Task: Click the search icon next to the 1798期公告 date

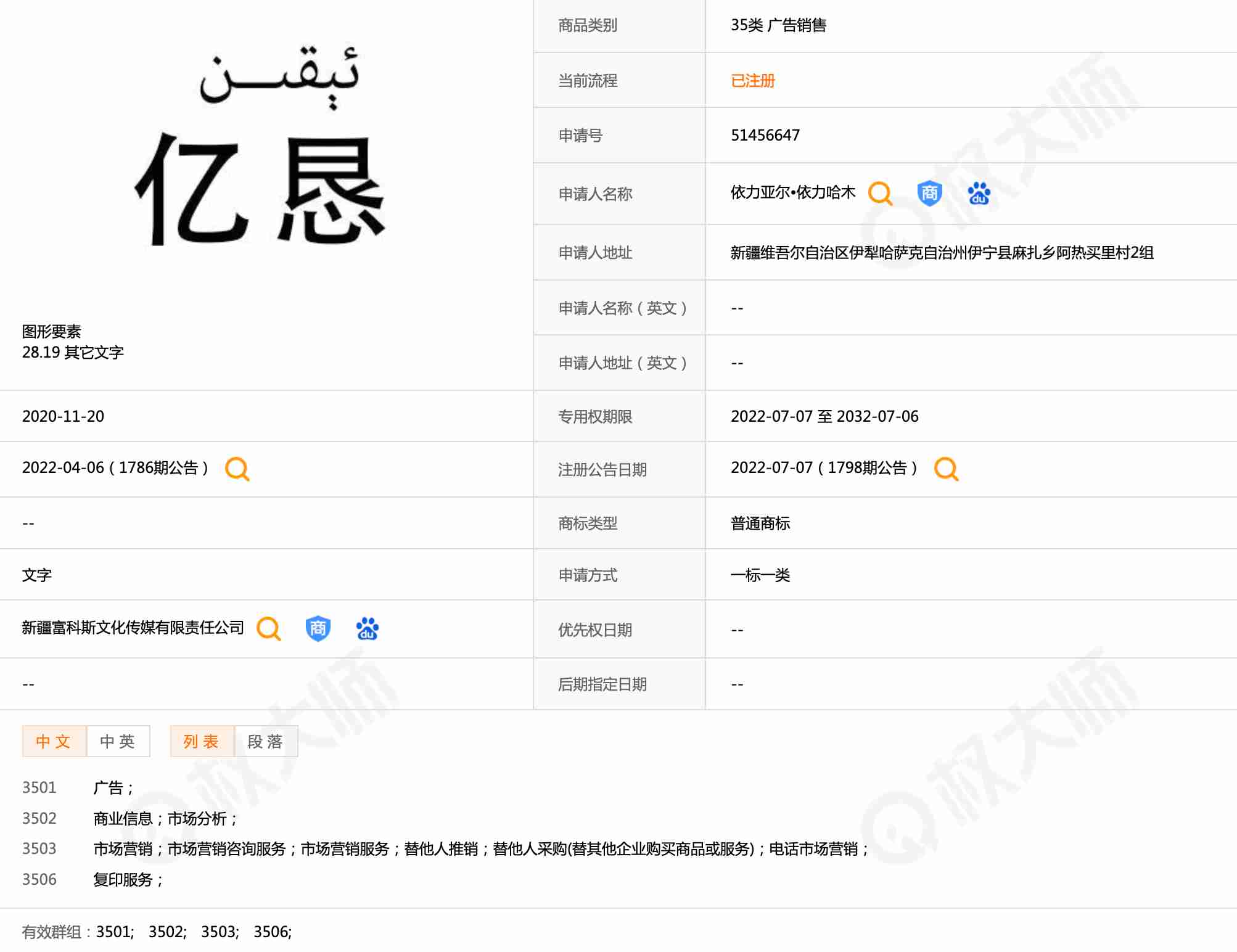Action: (946, 469)
